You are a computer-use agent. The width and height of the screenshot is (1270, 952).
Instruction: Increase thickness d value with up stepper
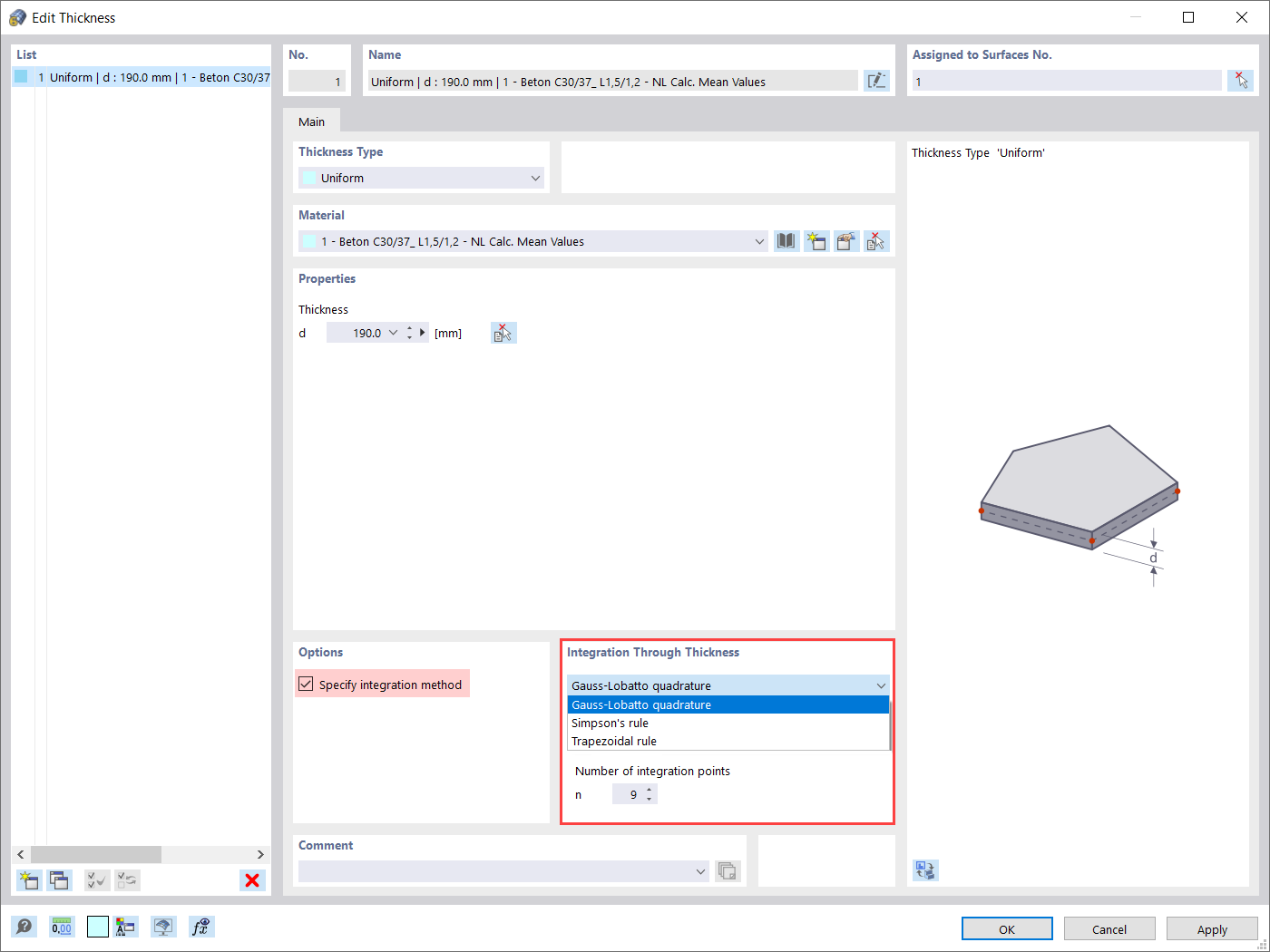tap(410, 328)
